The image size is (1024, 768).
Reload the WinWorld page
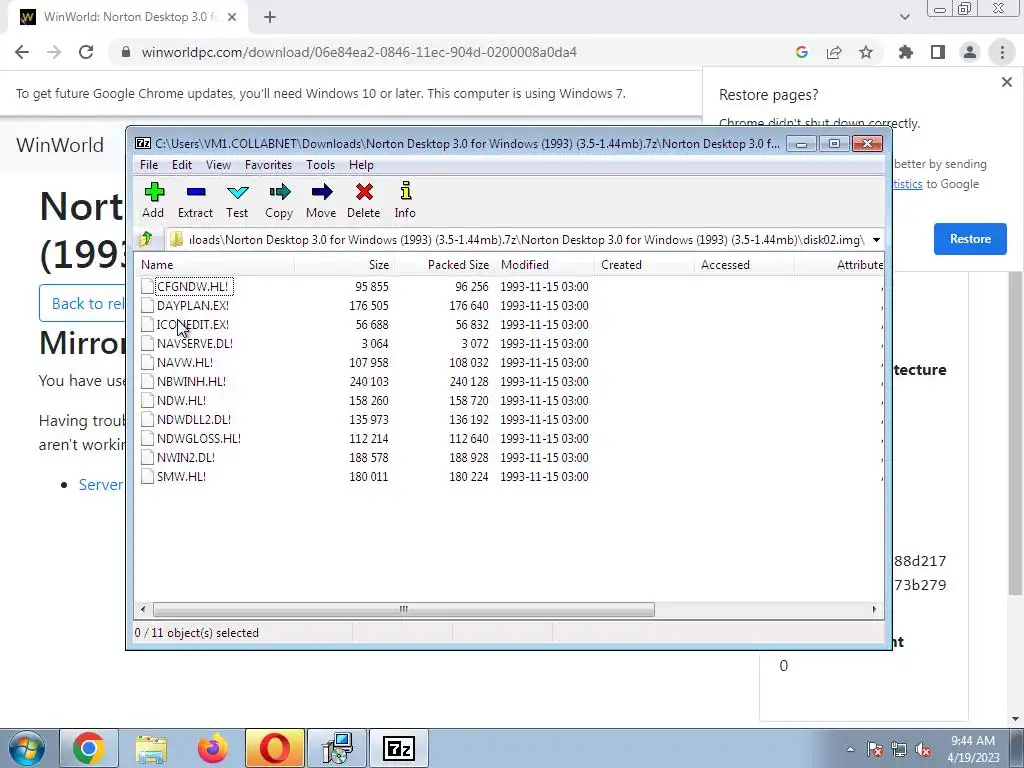tap(86, 52)
